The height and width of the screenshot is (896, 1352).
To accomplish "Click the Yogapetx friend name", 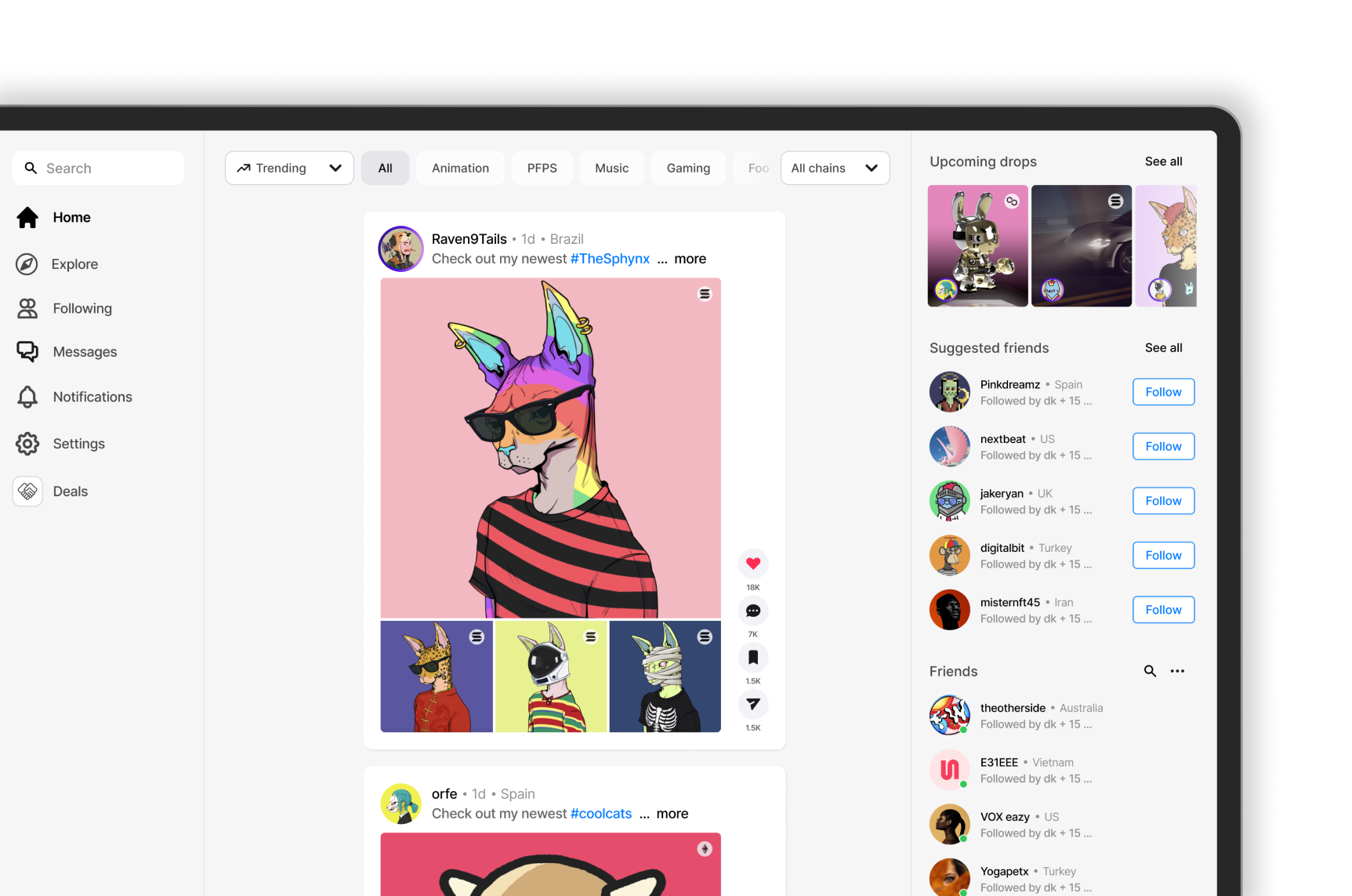I will tap(1004, 871).
